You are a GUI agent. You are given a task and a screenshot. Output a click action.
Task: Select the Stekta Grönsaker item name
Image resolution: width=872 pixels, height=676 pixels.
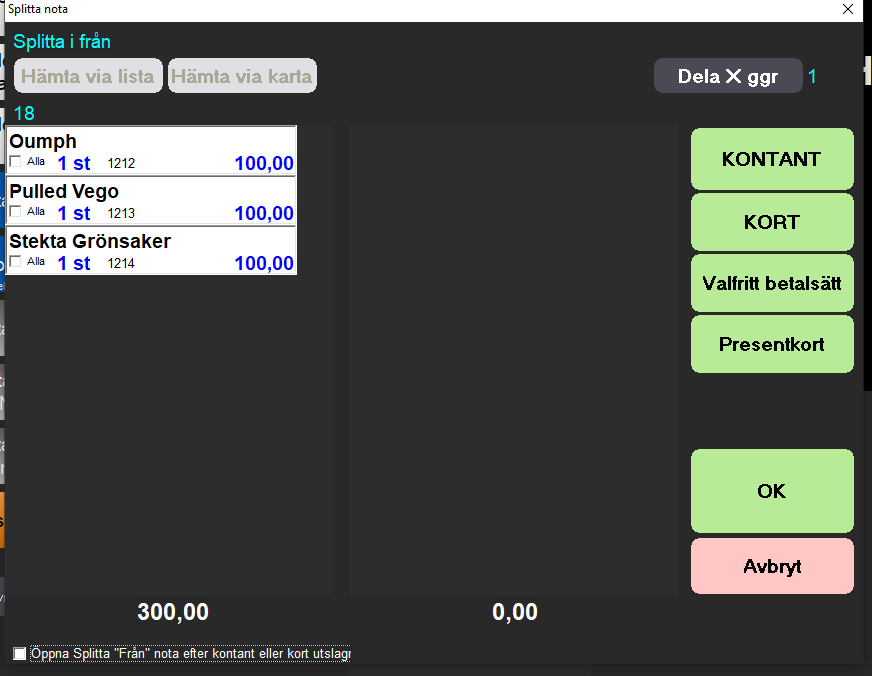pyautogui.click(x=90, y=241)
